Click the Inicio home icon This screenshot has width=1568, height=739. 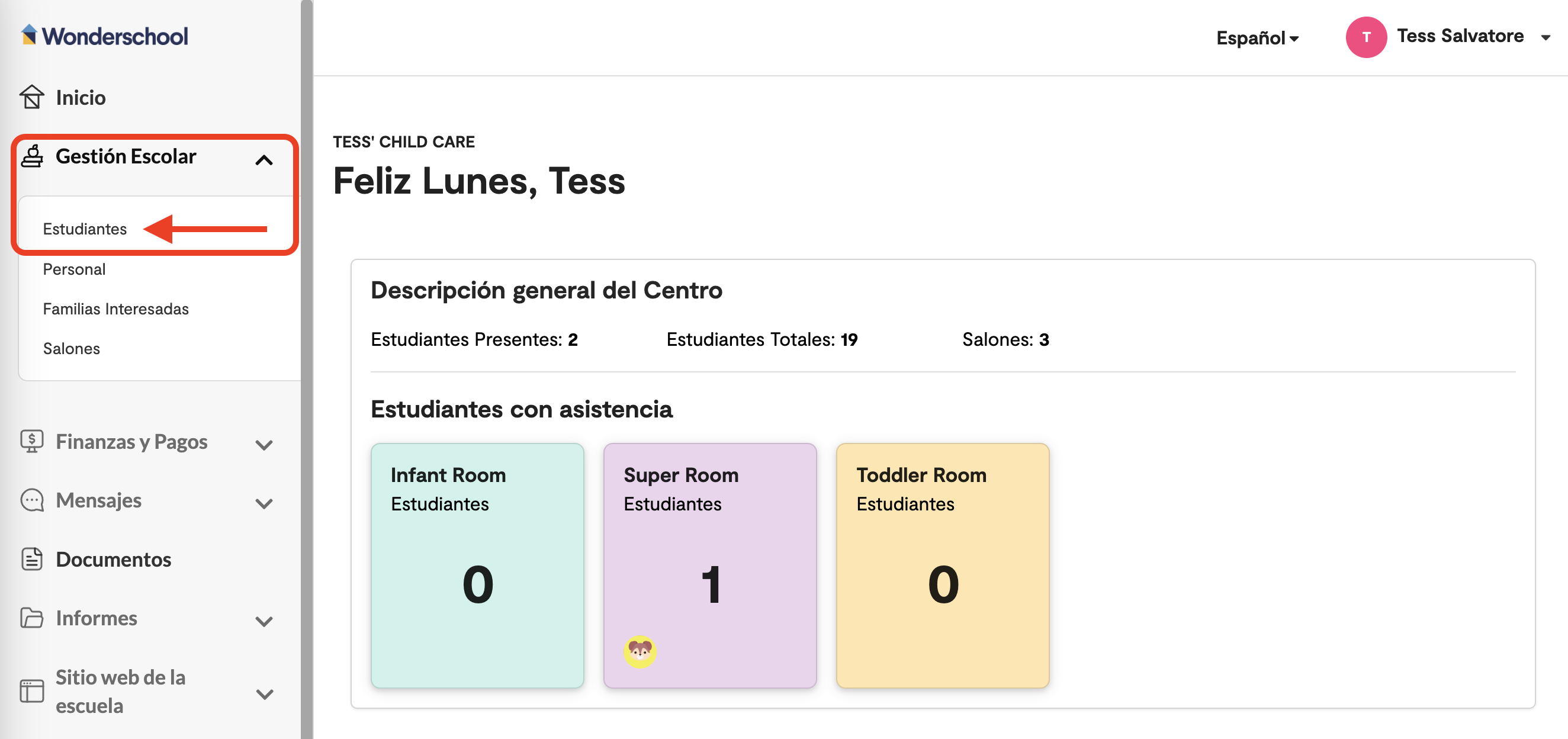[31, 97]
